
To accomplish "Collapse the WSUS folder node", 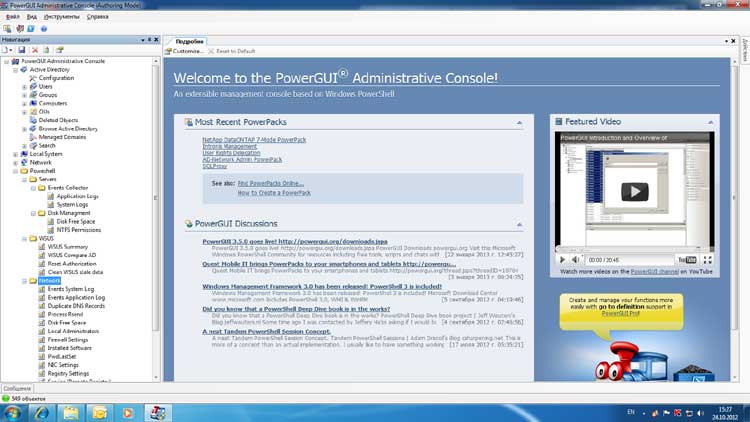I will [x=24, y=238].
